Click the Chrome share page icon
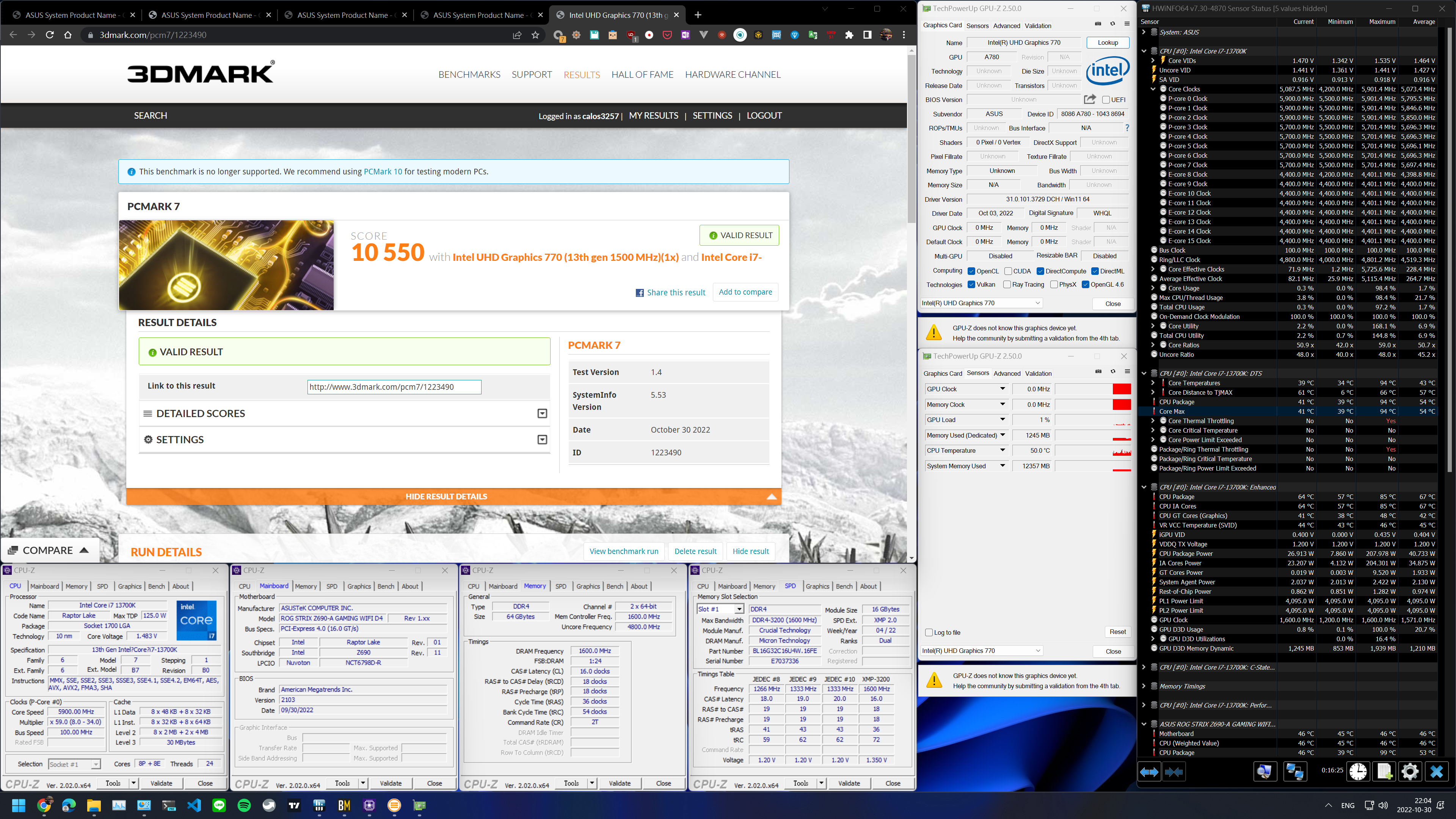1456x819 pixels. (x=516, y=35)
